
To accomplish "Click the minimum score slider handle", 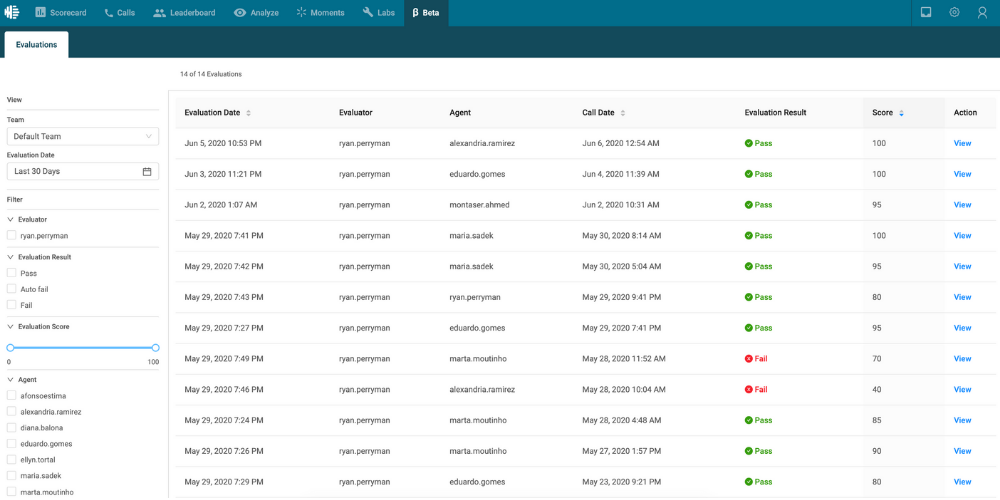I will pyautogui.click(x=10, y=348).
